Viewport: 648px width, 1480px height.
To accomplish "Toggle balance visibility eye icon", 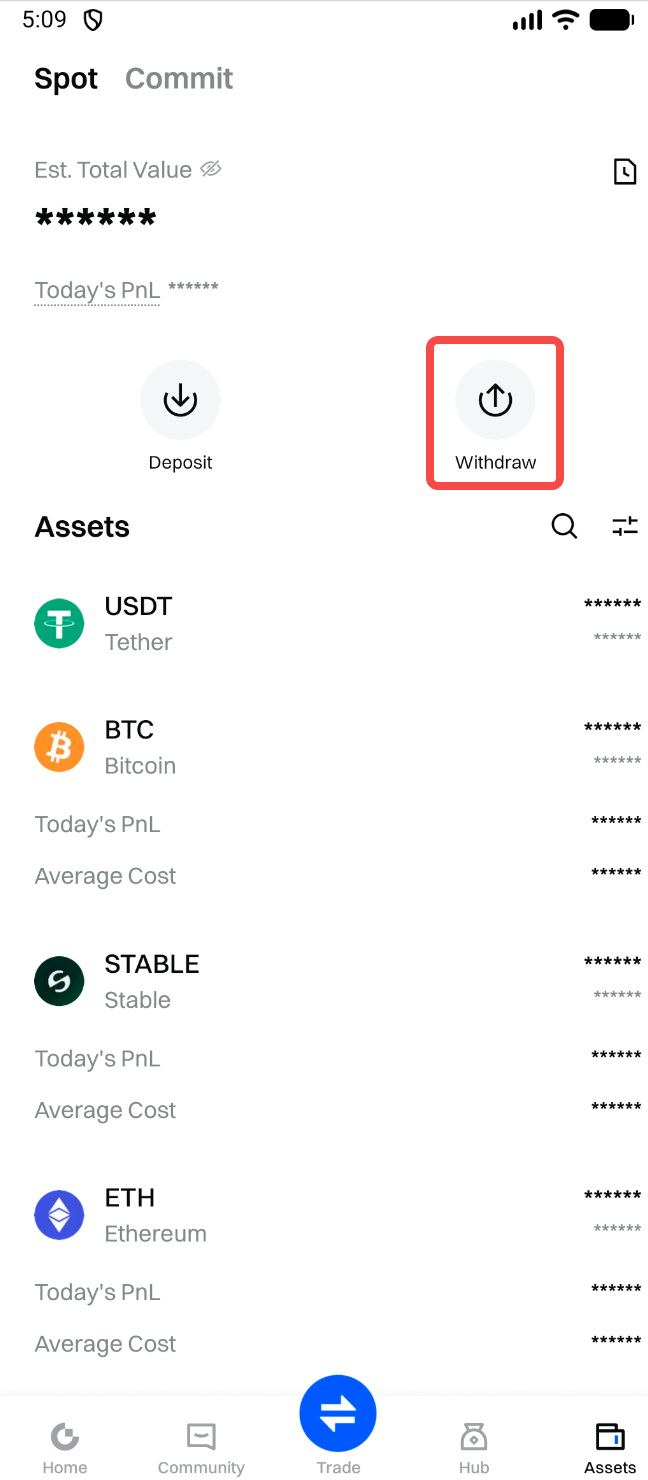I will 210,170.
